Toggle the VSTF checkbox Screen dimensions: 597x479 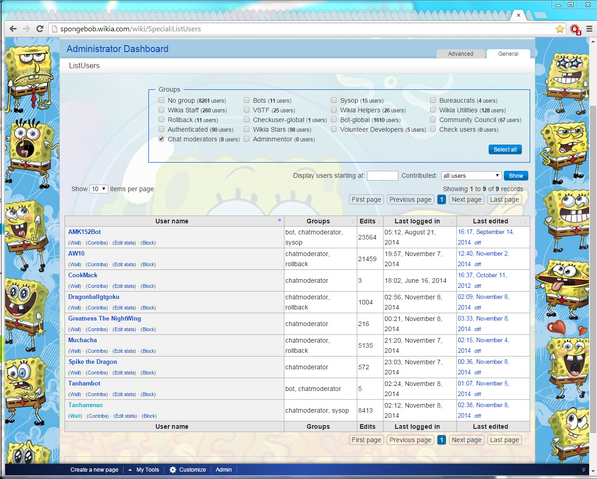pos(247,110)
